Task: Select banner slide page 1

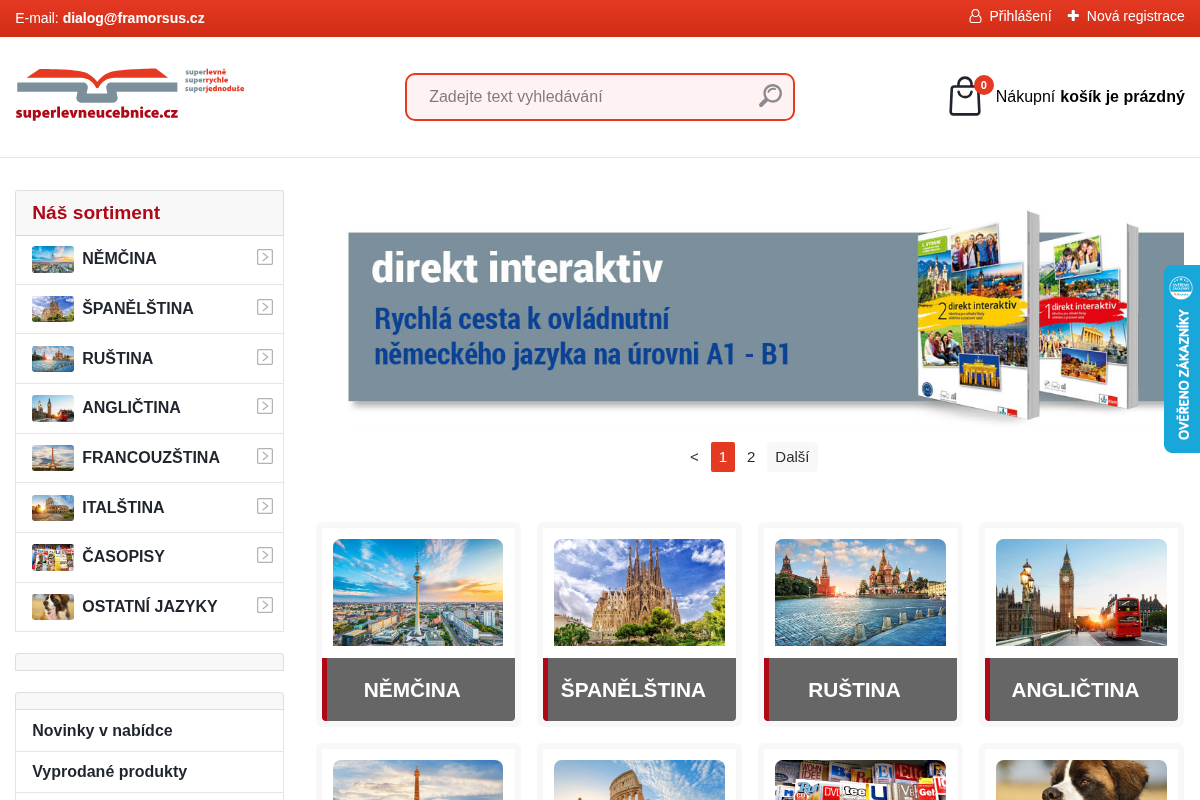Action: coord(723,457)
